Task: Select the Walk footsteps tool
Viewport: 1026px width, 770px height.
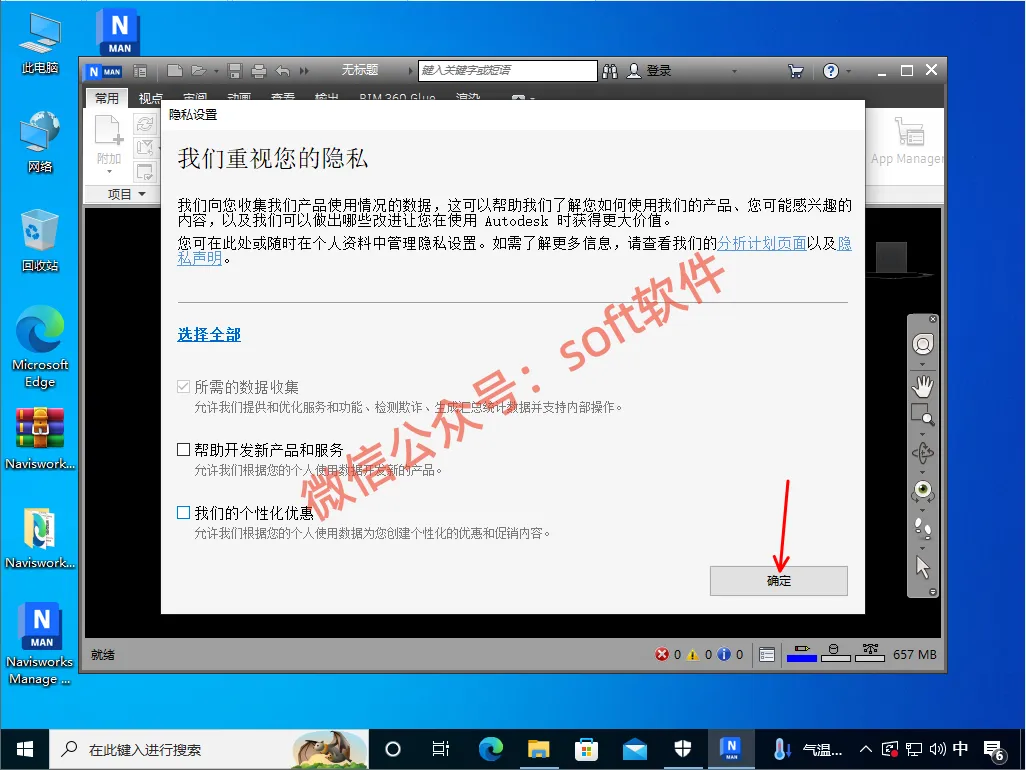Action: coord(923,528)
